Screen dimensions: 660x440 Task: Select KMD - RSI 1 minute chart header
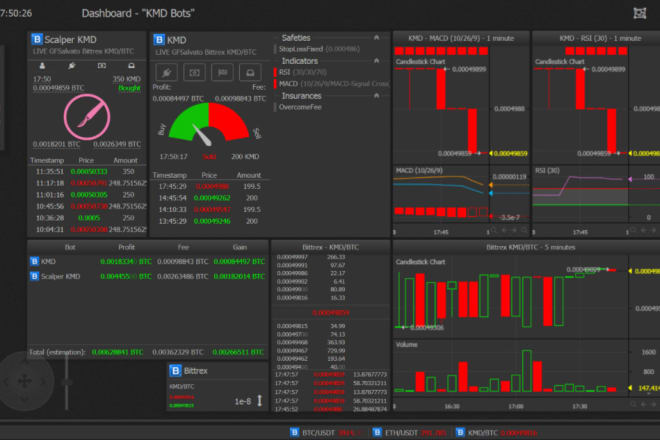[x=600, y=38]
